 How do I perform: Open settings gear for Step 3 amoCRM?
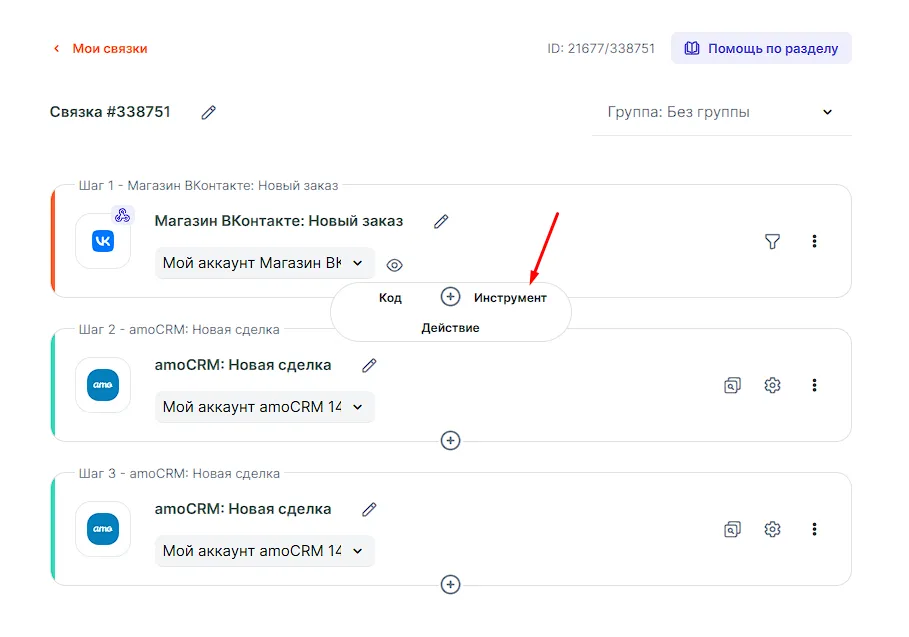772,529
